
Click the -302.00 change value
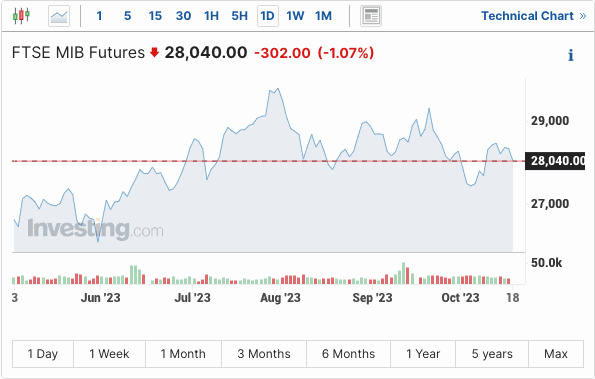pyautogui.click(x=282, y=53)
